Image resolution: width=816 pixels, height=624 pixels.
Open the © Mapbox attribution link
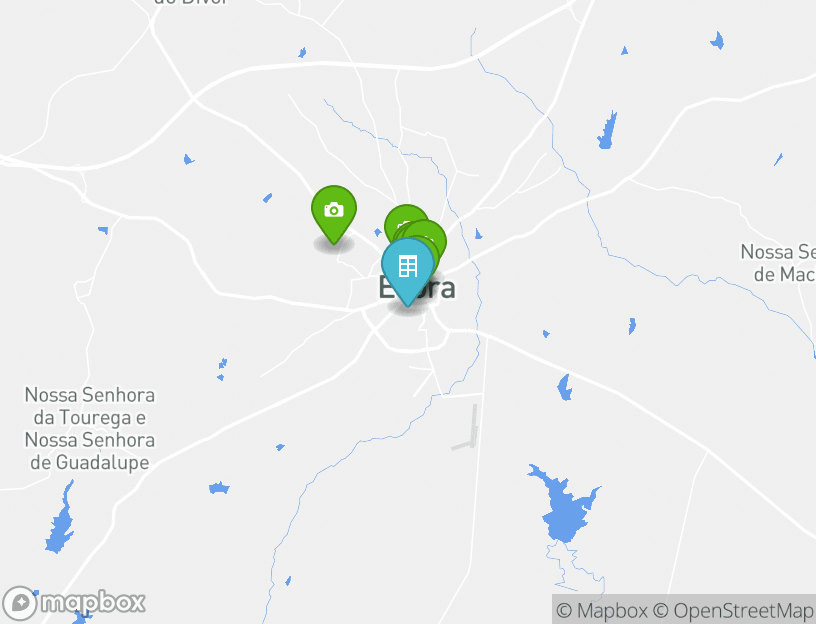602,610
